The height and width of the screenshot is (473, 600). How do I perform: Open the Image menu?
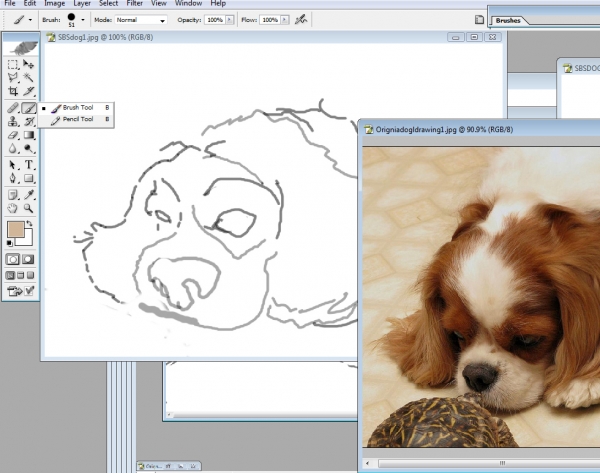(x=54, y=3)
